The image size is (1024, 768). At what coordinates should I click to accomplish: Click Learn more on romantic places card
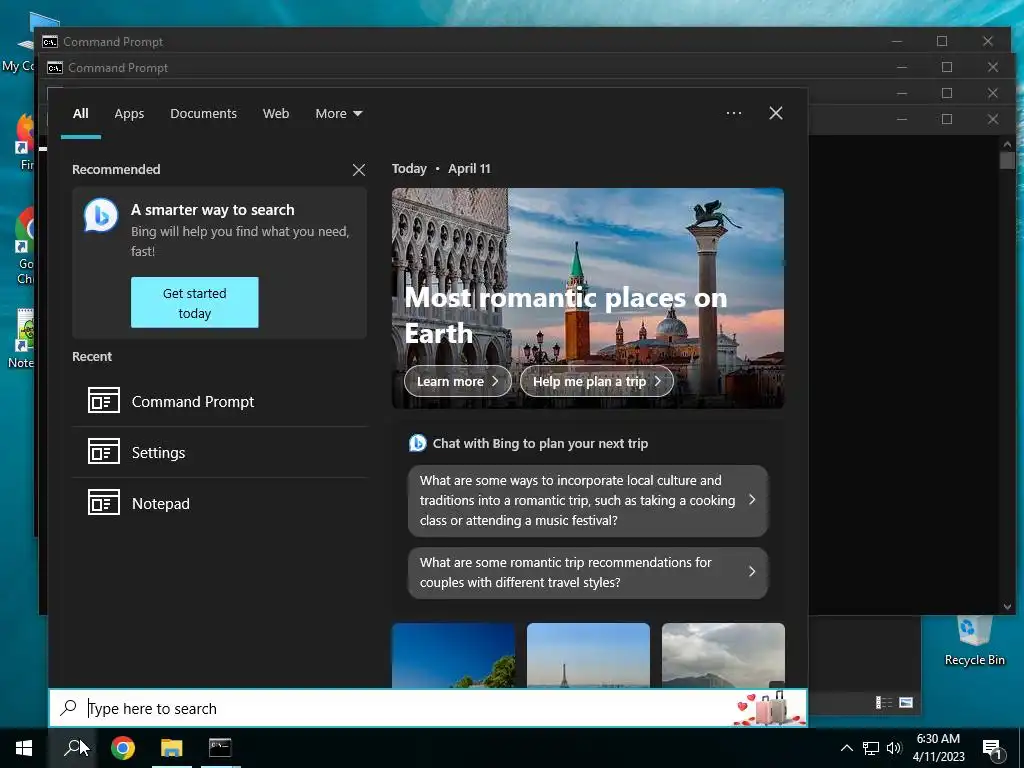click(457, 381)
